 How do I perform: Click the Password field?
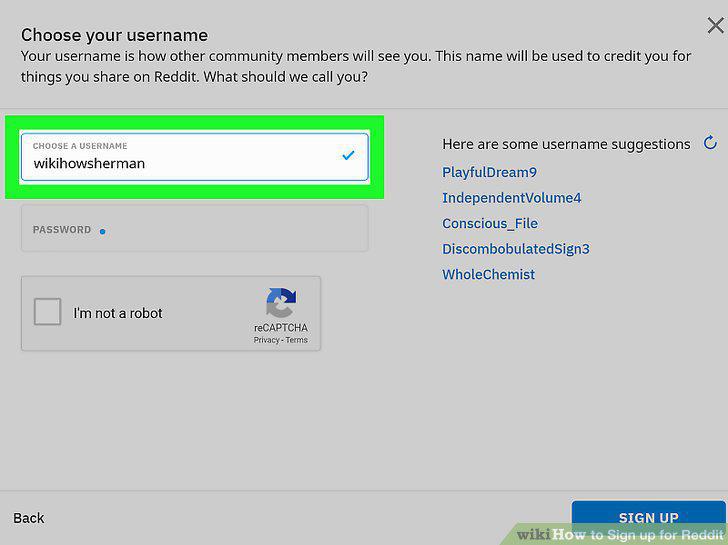pos(195,228)
